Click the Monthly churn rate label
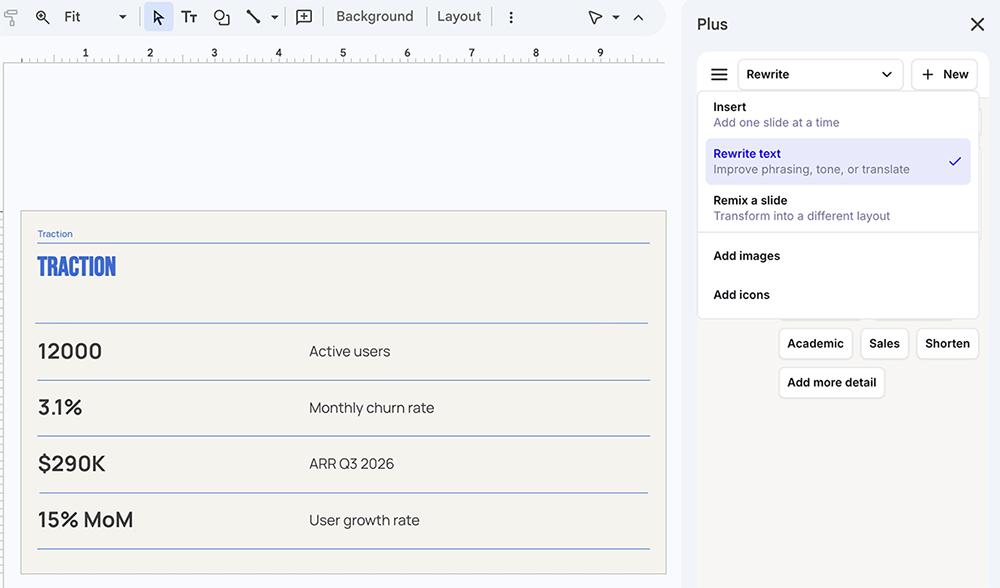Viewport: 1000px width, 588px height. [371, 408]
